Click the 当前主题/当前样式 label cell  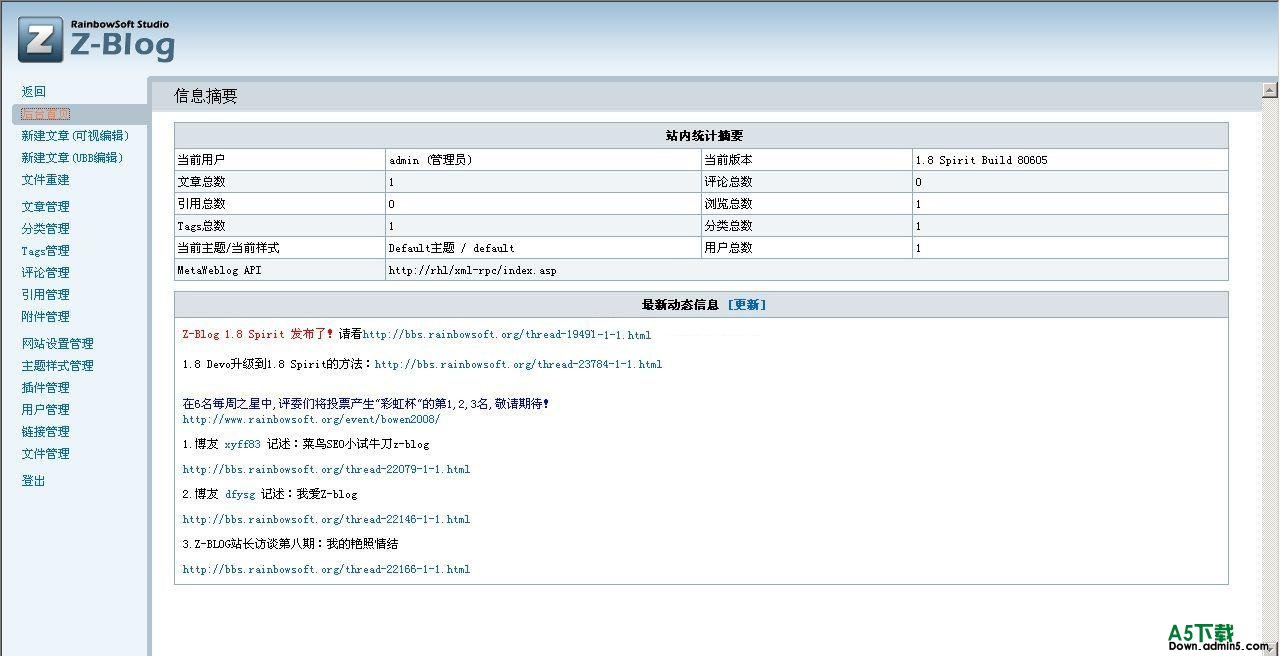280,248
